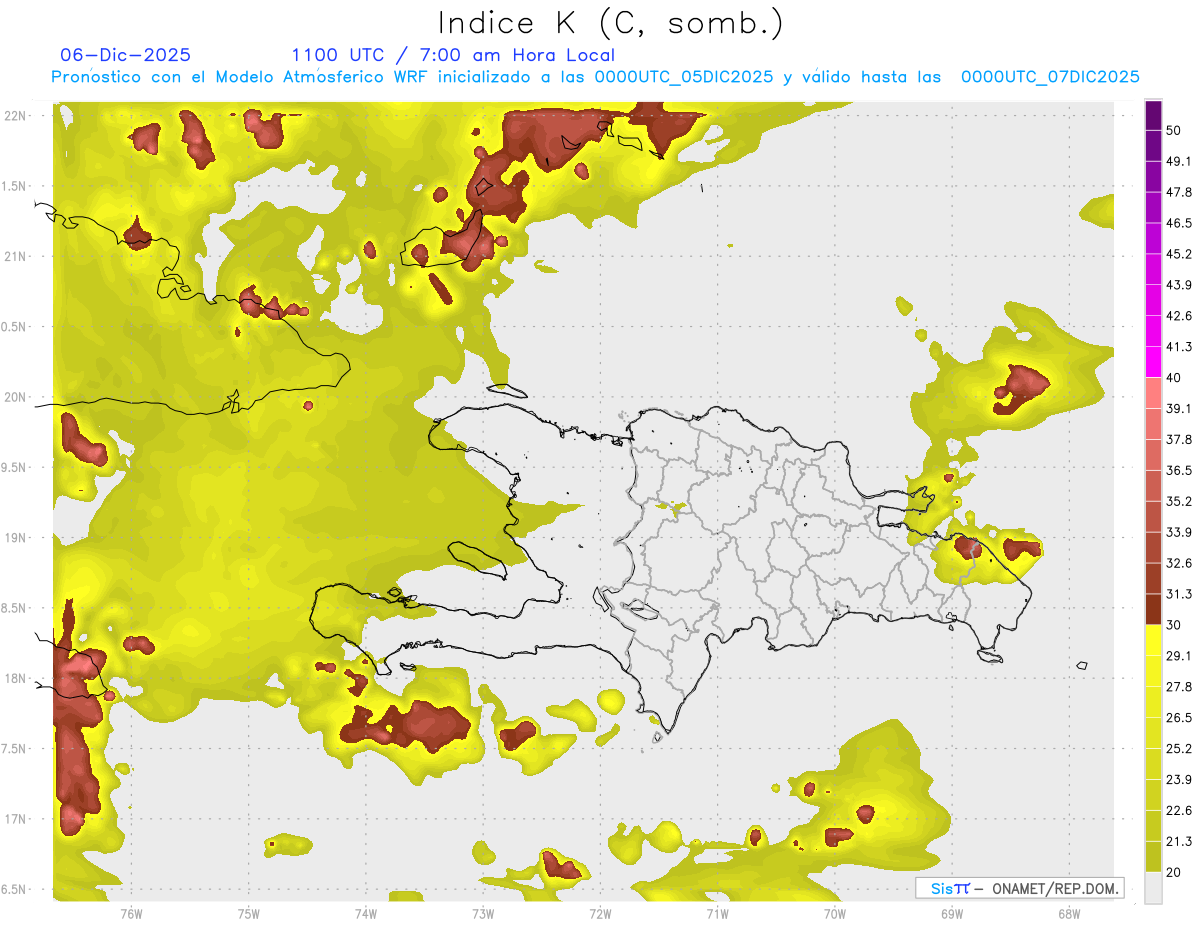Click the colorbar value '31.3'
Viewport: 1200px width, 927px height.
pyautogui.click(x=1179, y=594)
